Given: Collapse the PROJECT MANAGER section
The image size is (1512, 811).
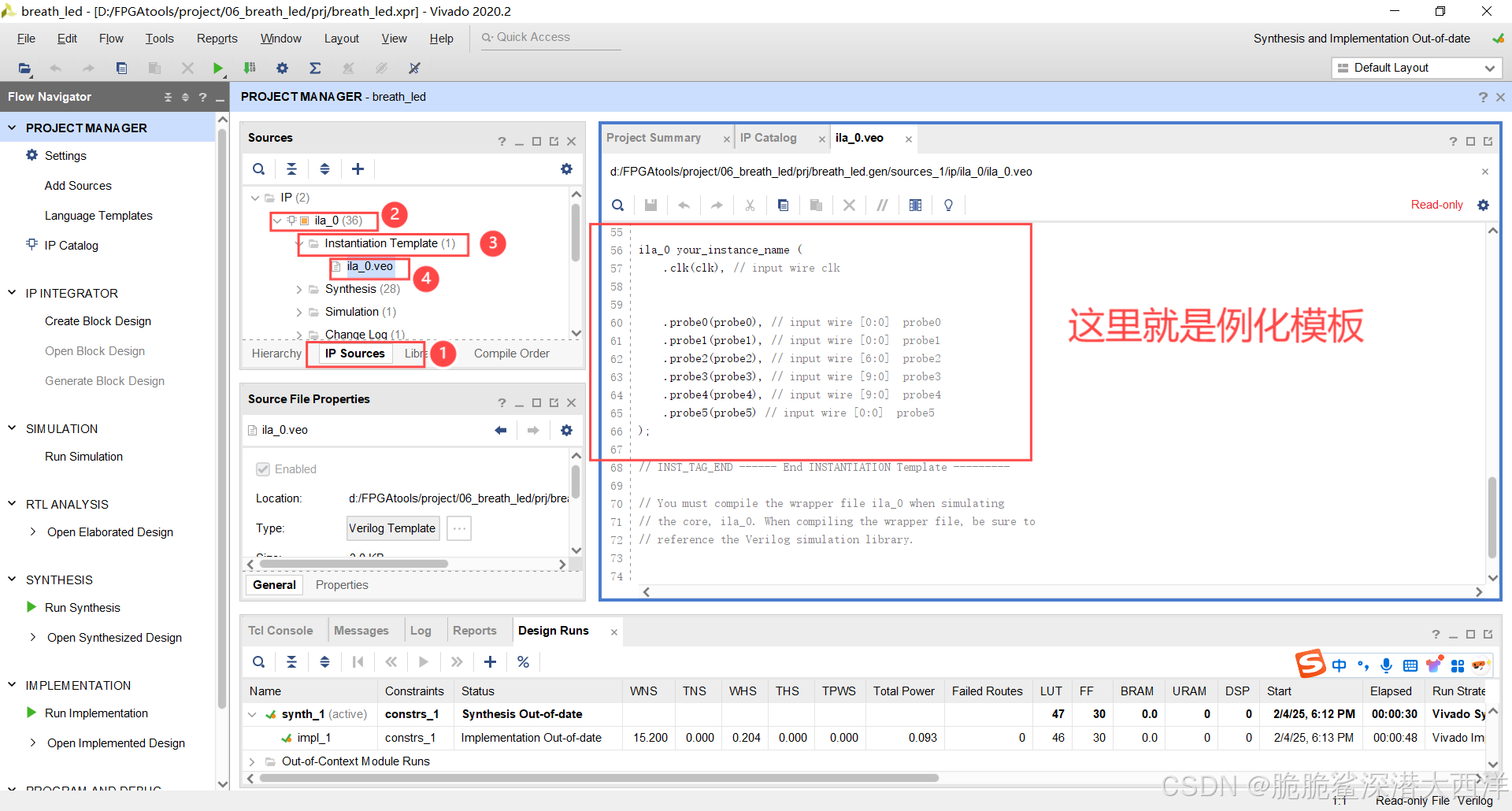Looking at the screenshot, I should 12,128.
